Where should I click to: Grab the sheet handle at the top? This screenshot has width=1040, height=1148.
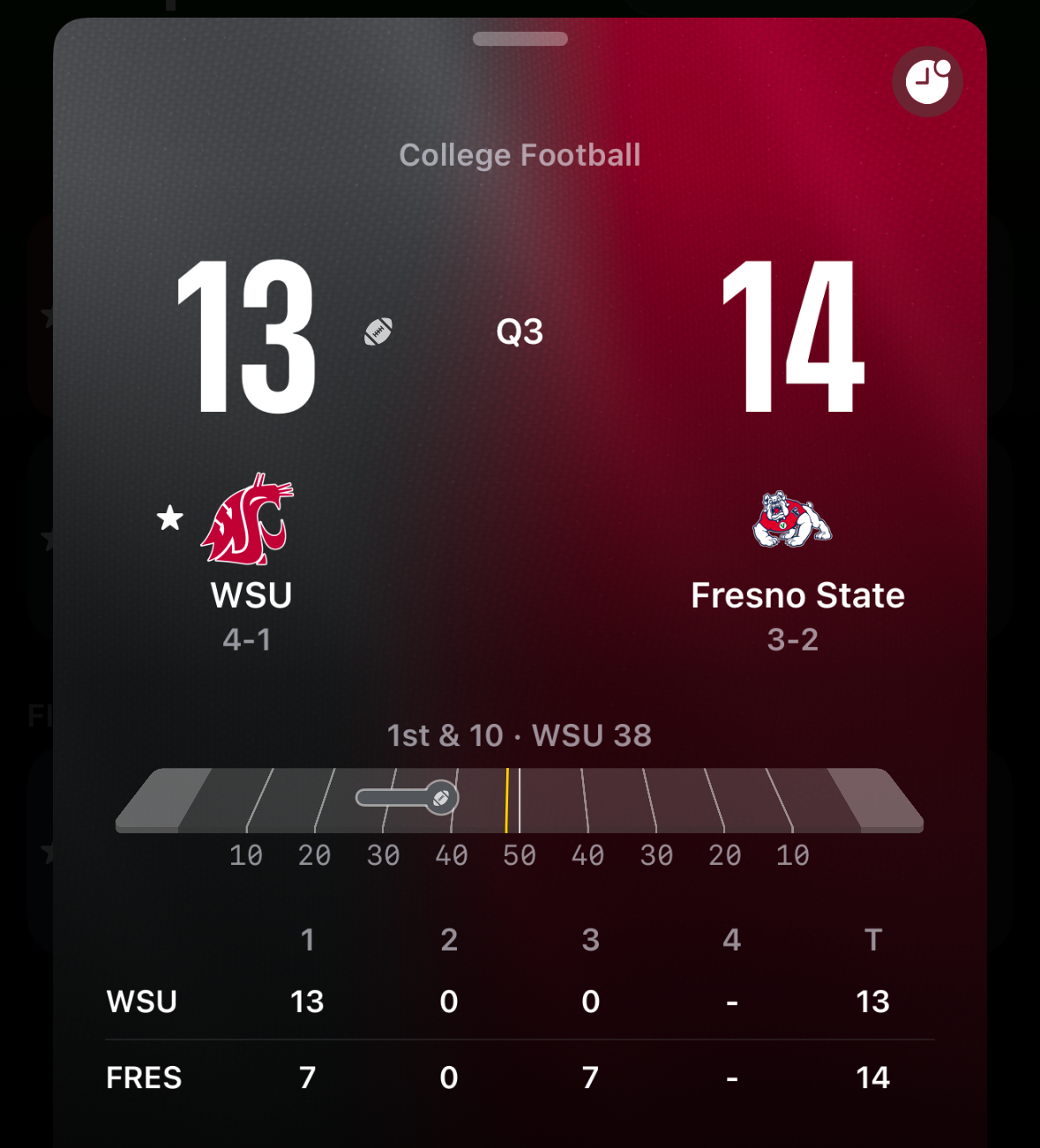pos(520,39)
